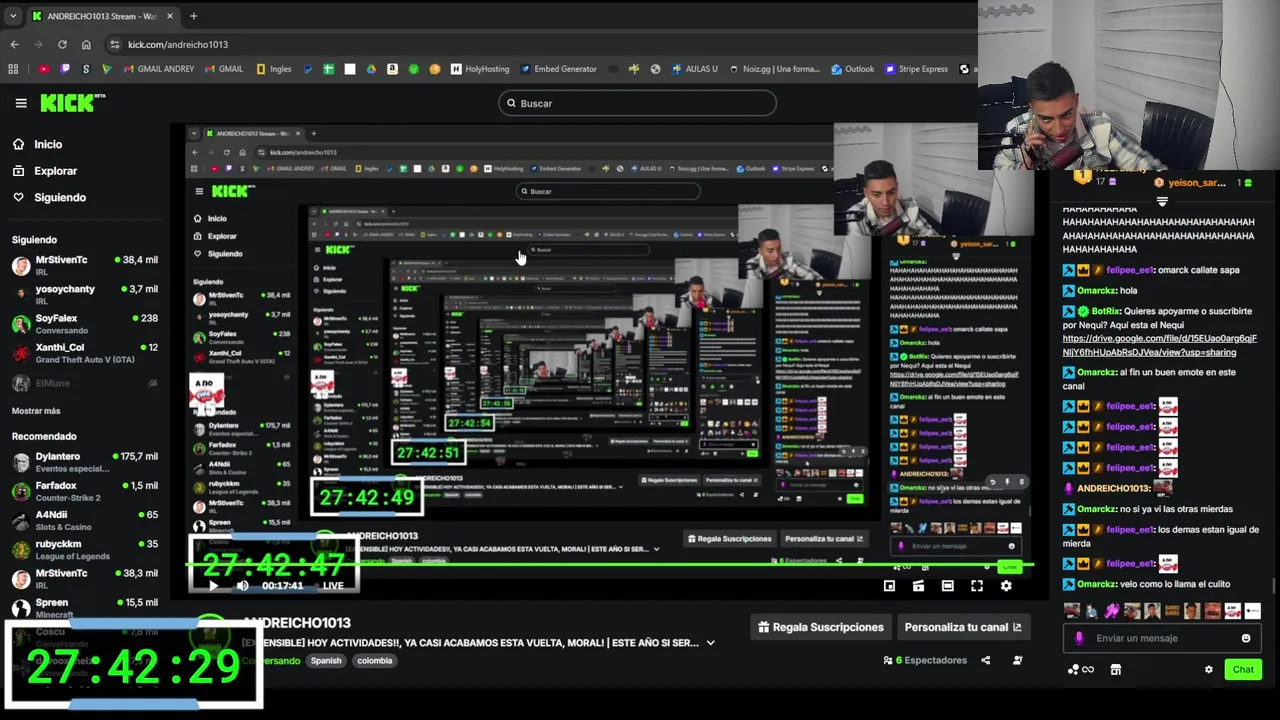The image size is (1280, 720).
Task: Open the YouTube bookmark icon
Action: pos(43,69)
